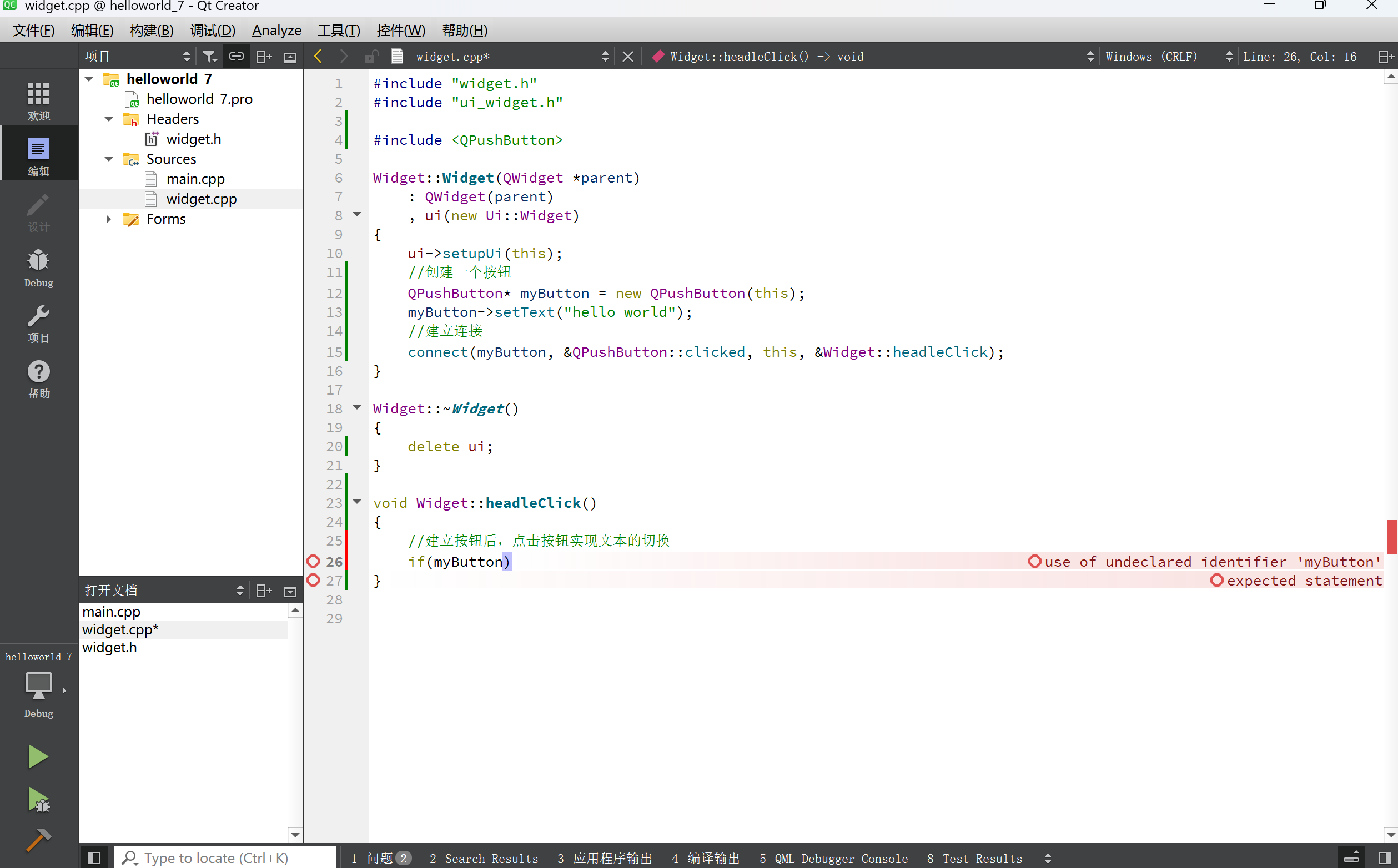Viewport: 1398px width, 868px height.
Task: Expand the Forms folder
Action: point(108,219)
